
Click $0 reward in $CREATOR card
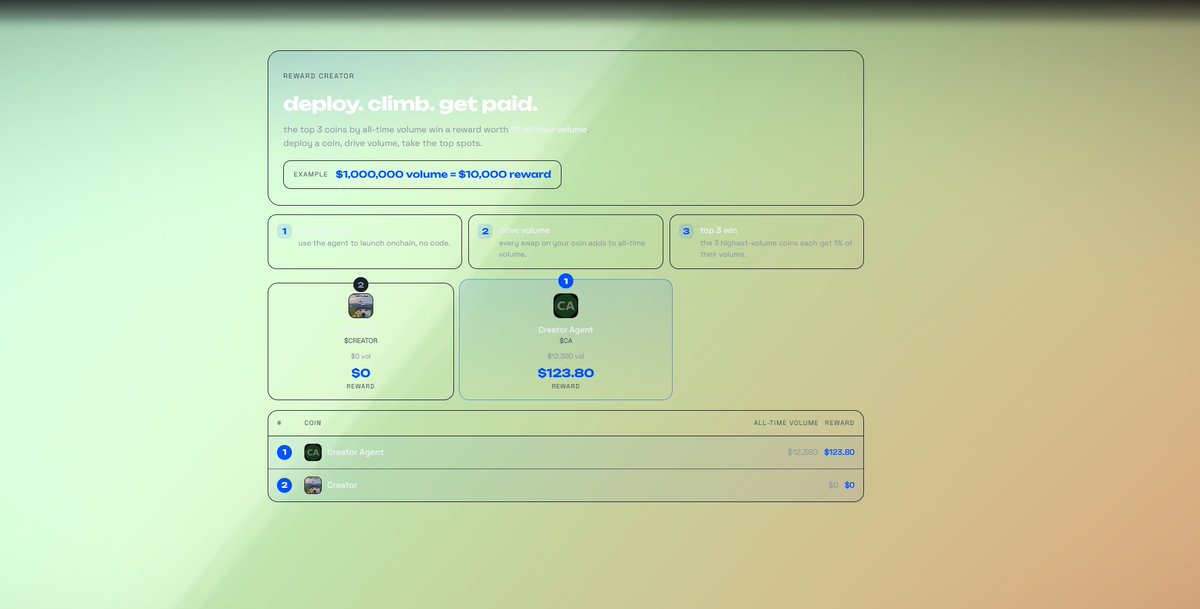pos(361,373)
